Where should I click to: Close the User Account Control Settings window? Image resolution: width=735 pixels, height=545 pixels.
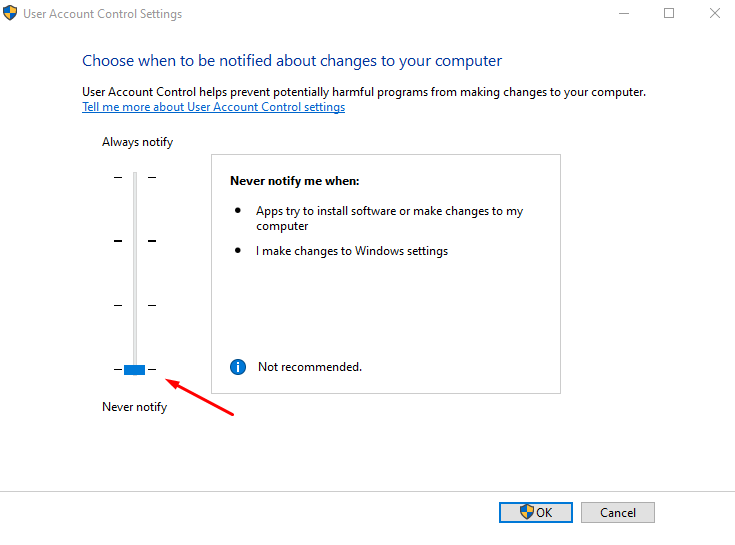click(713, 14)
